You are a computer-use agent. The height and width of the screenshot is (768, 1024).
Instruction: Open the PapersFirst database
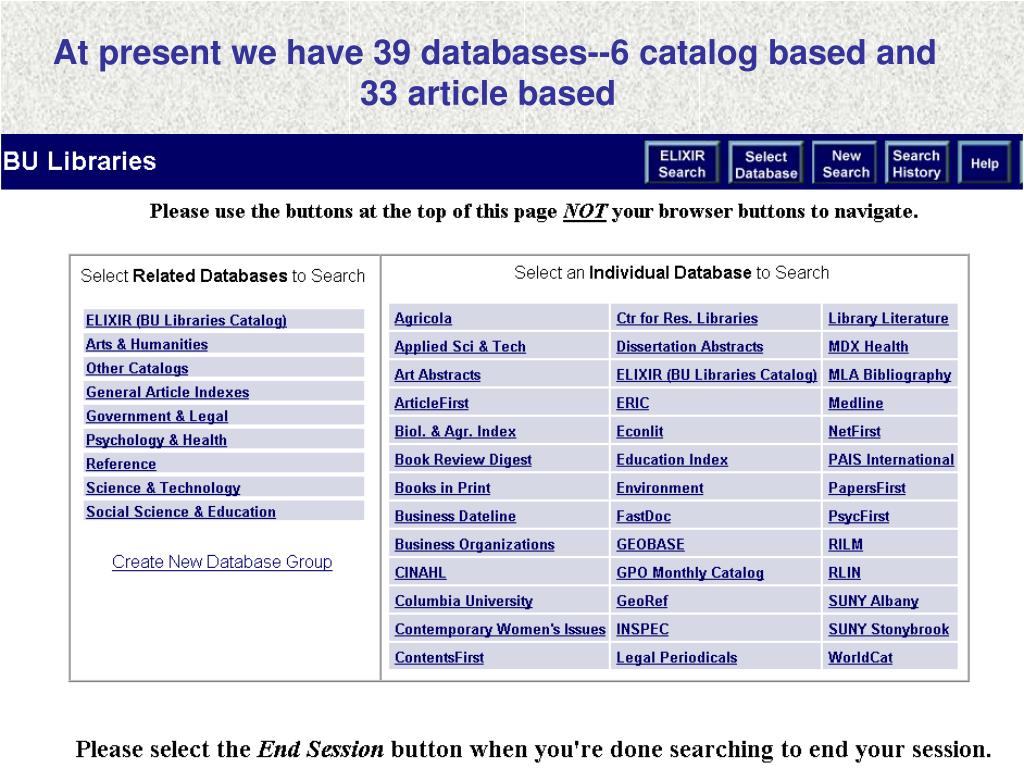[867, 488]
